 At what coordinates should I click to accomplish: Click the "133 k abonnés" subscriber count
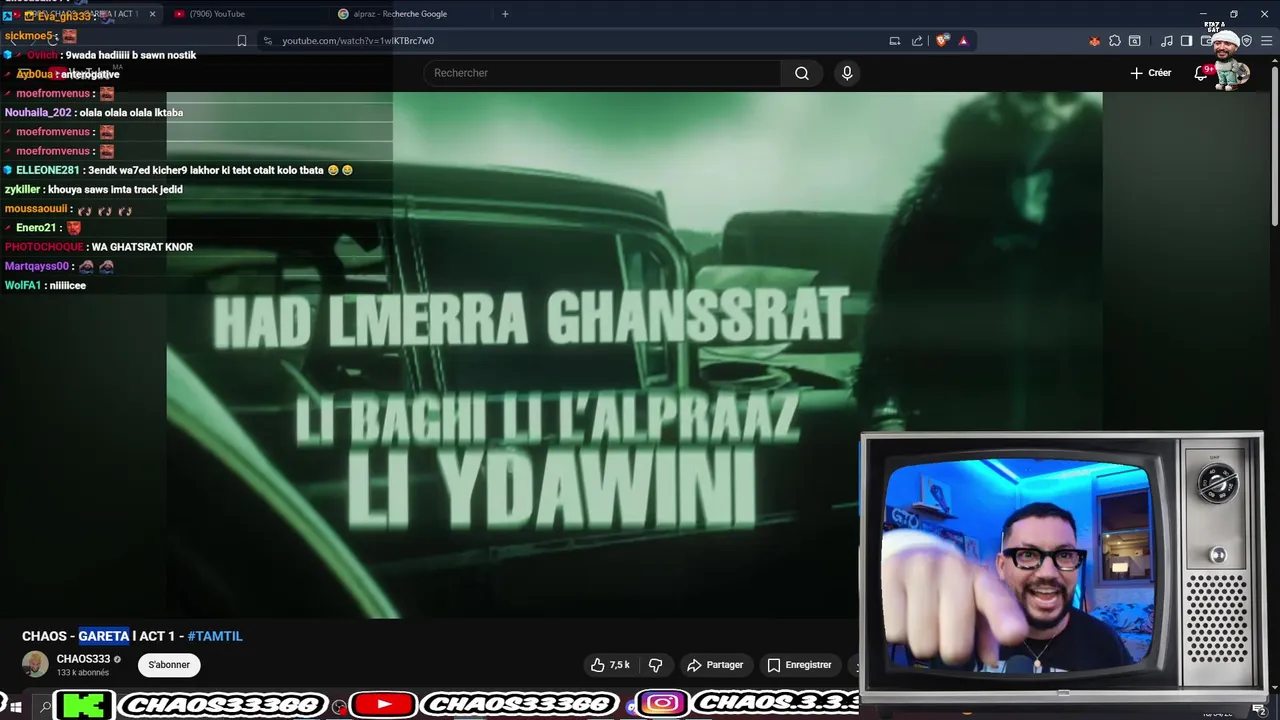click(83, 673)
